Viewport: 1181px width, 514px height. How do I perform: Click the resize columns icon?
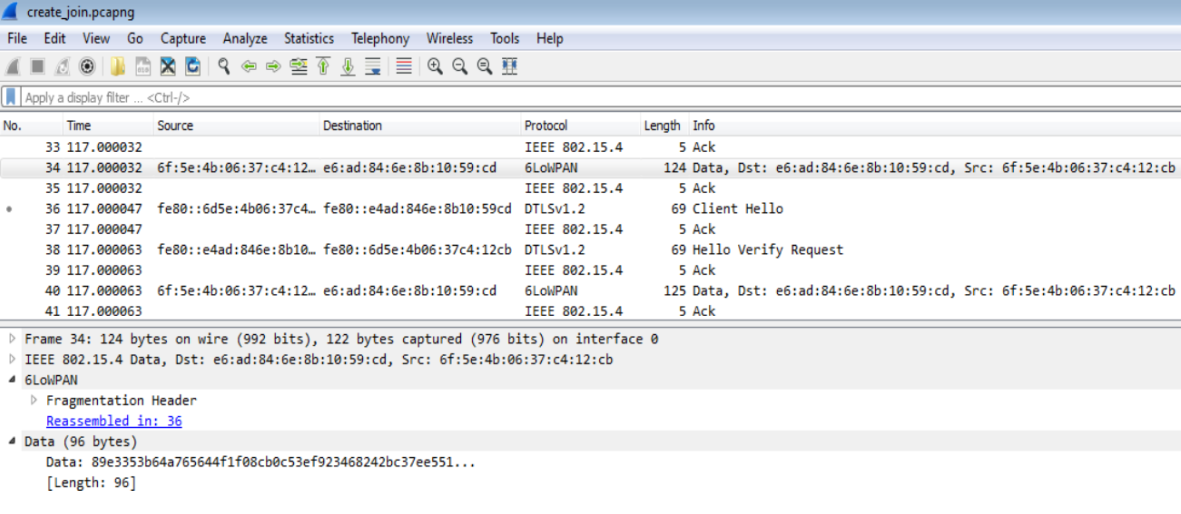pyautogui.click(x=509, y=67)
